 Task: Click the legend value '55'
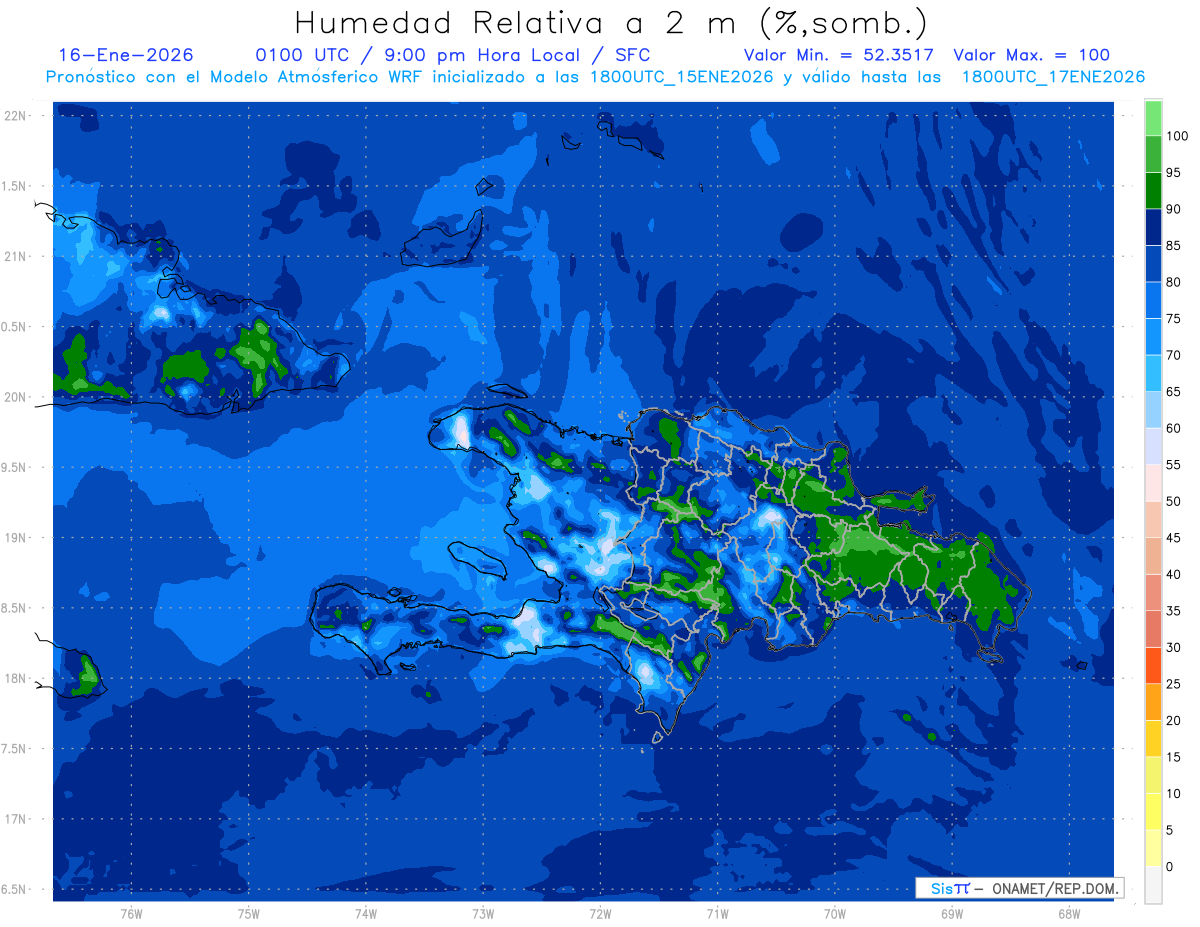[x=1174, y=465]
